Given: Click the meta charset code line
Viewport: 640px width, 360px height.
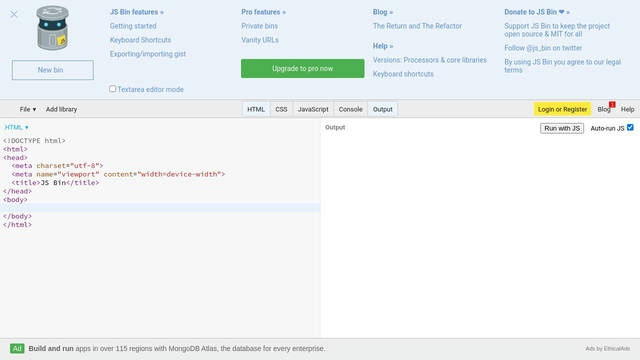Looking at the screenshot, I should (x=58, y=166).
